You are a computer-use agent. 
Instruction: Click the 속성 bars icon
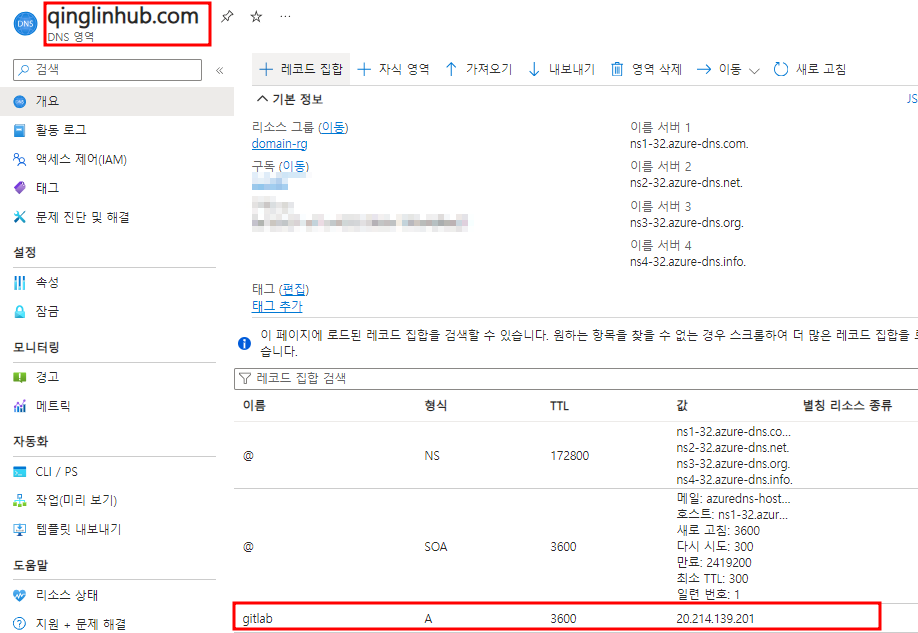[x=19, y=282]
